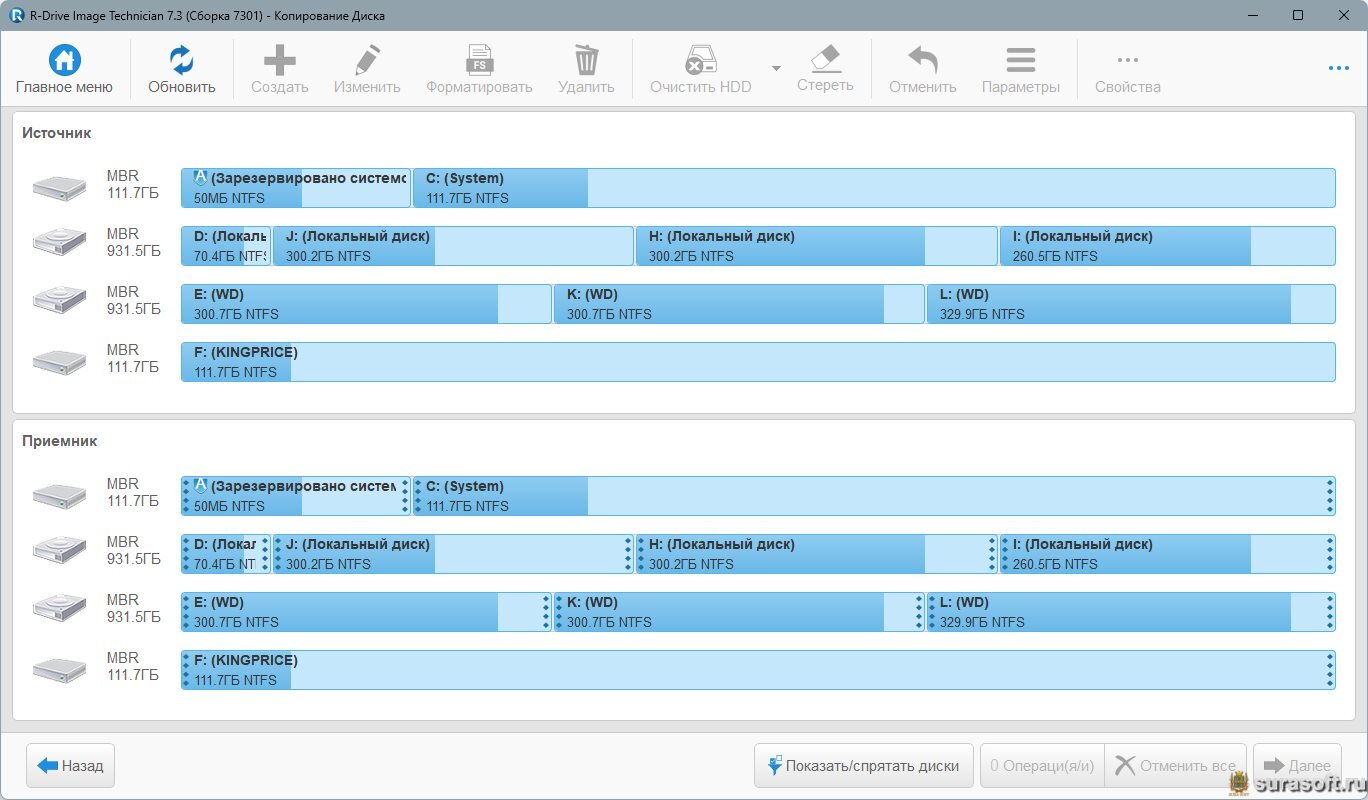Select destination reserved 50МБ partition
1368x800 pixels.
(x=296, y=496)
